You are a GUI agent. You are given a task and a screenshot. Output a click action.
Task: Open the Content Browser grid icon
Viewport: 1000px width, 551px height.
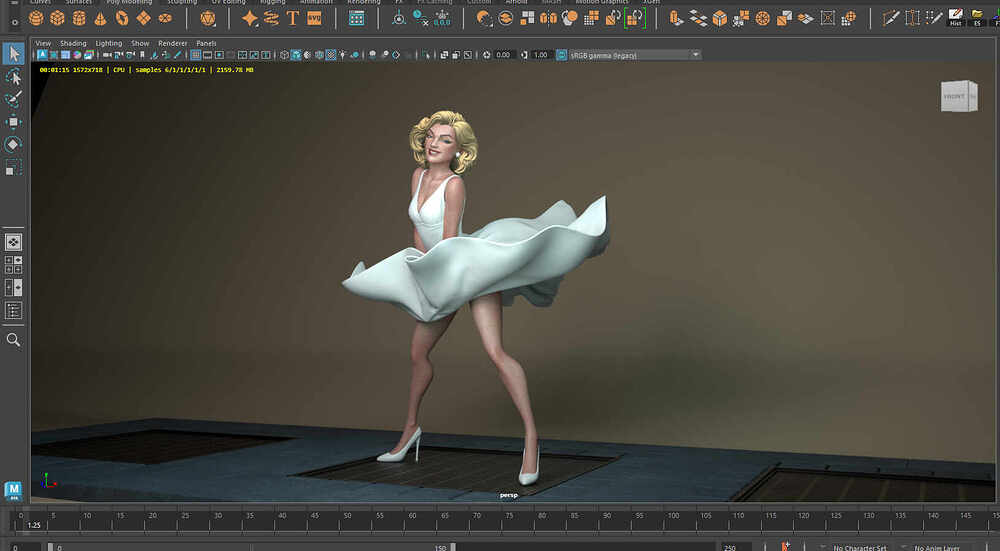[x=357, y=18]
